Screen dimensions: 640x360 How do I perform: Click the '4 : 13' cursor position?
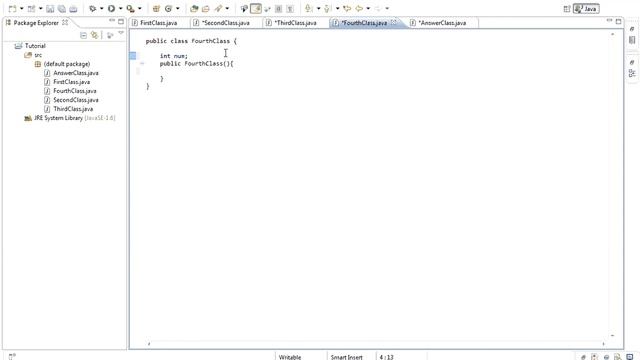point(386,357)
